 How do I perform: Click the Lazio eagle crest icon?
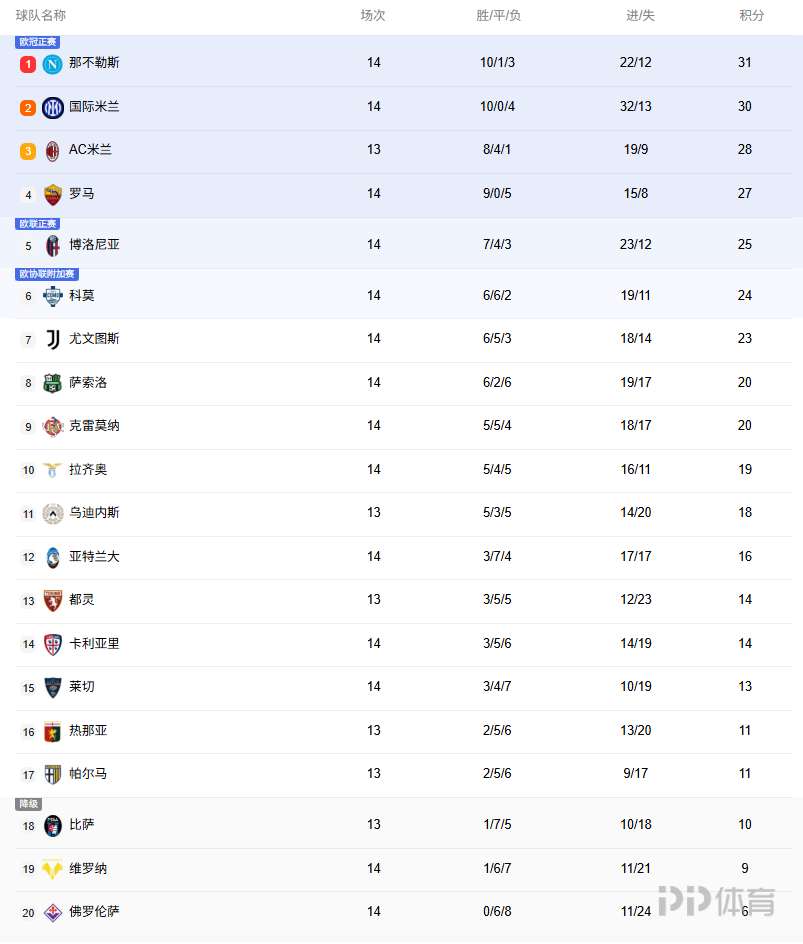pos(53,470)
